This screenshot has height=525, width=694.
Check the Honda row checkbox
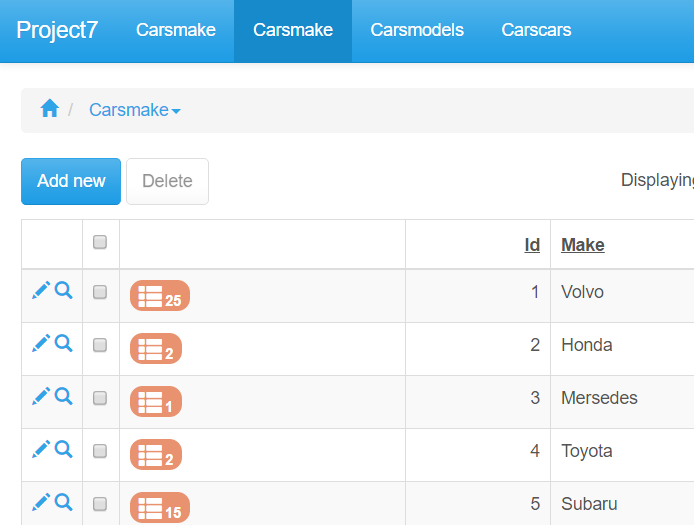coord(100,345)
